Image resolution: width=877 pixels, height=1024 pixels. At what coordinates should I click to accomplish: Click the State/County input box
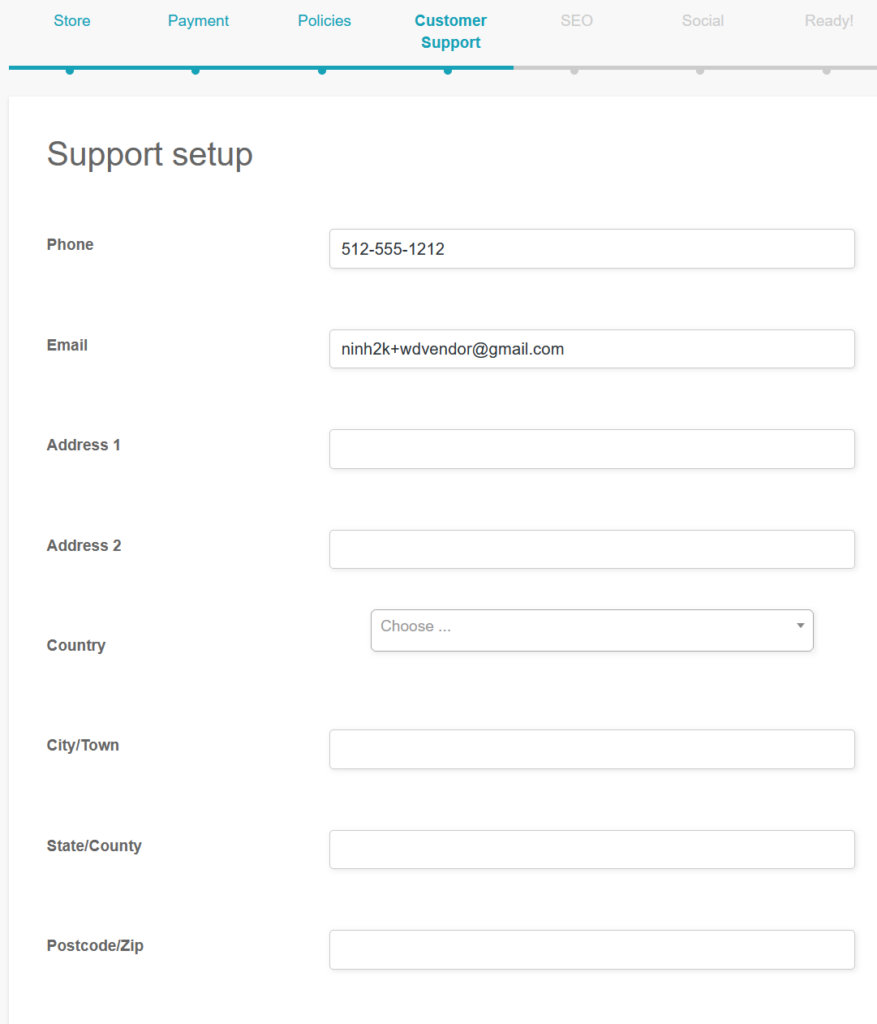click(591, 849)
